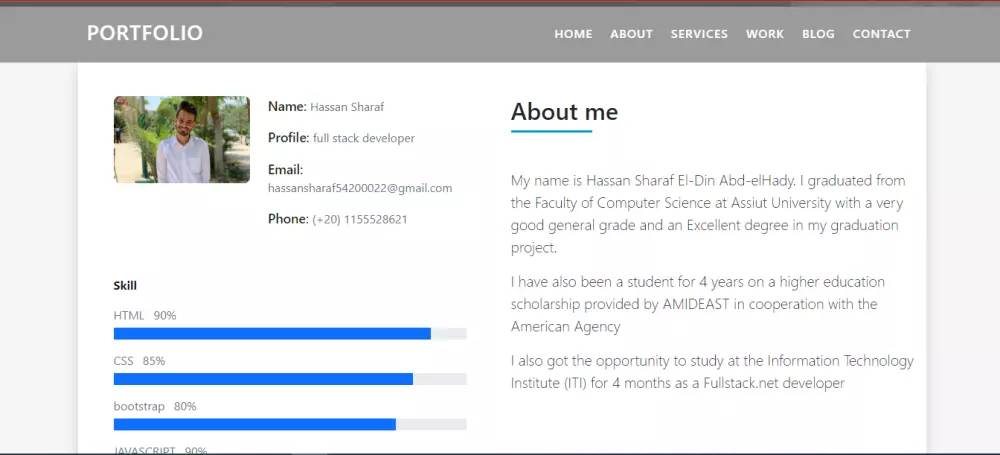The image size is (1000, 455).
Task: Click the Skill section heading
Action: tap(125, 286)
